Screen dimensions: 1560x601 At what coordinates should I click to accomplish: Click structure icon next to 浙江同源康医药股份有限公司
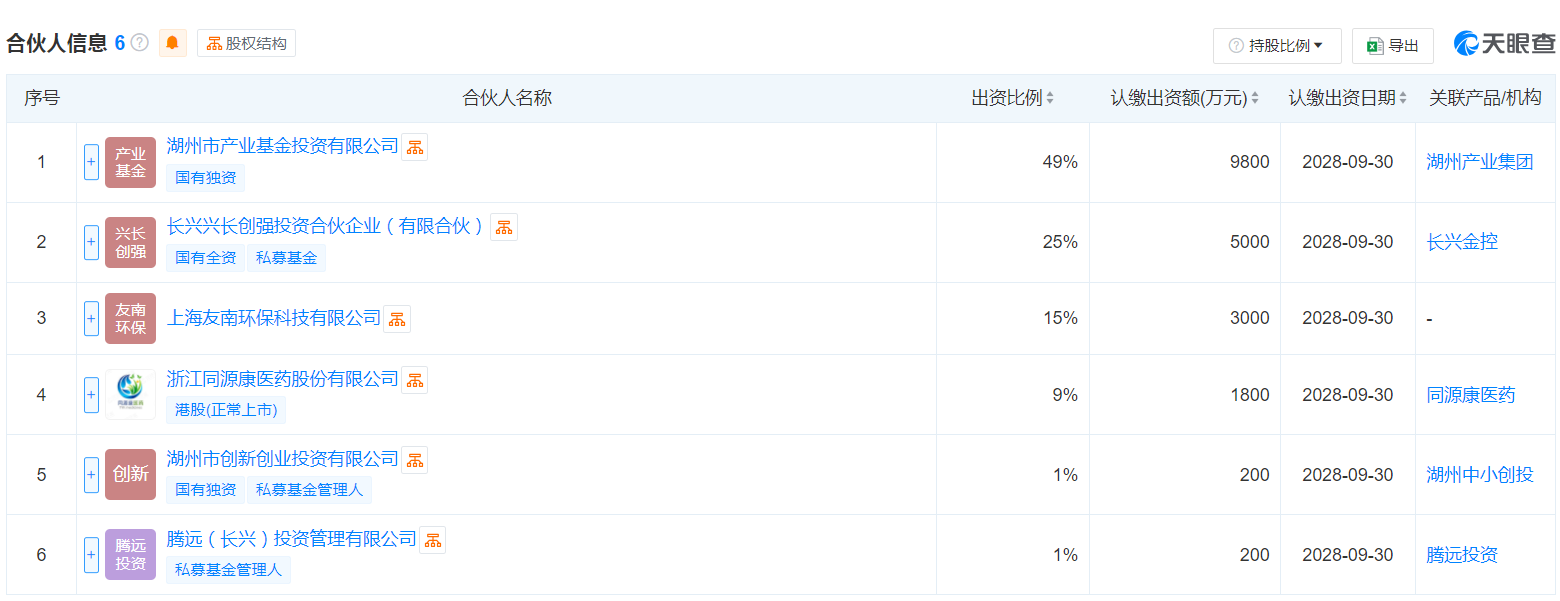point(415,380)
